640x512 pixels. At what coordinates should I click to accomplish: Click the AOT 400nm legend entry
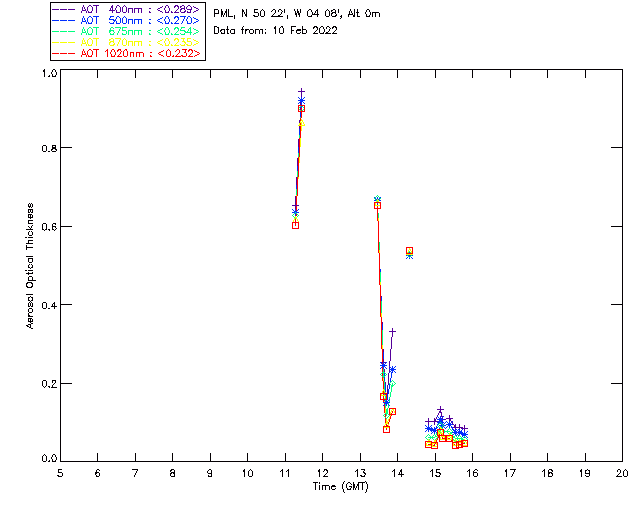126,9
